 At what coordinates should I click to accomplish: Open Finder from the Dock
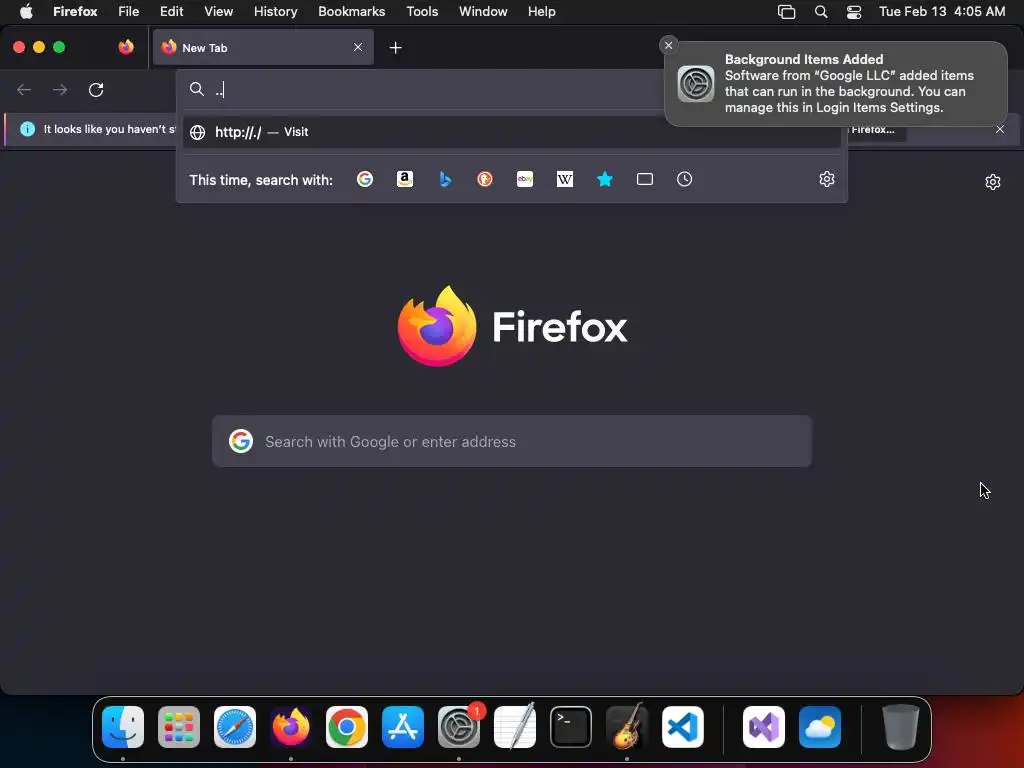[123, 727]
